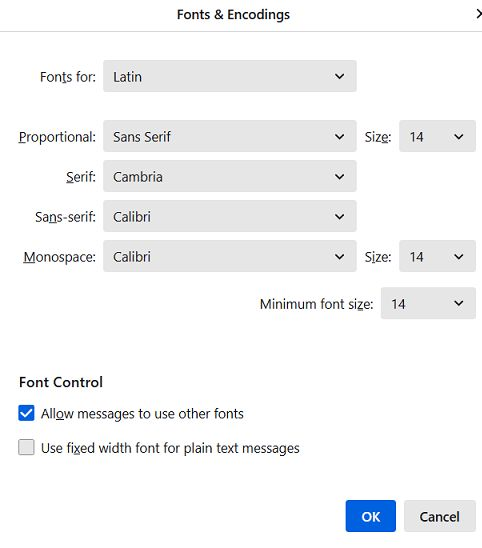This screenshot has width=482, height=548.
Task: Uncheck 'Allow messages to use other fonts'
Action: click(x=26, y=413)
